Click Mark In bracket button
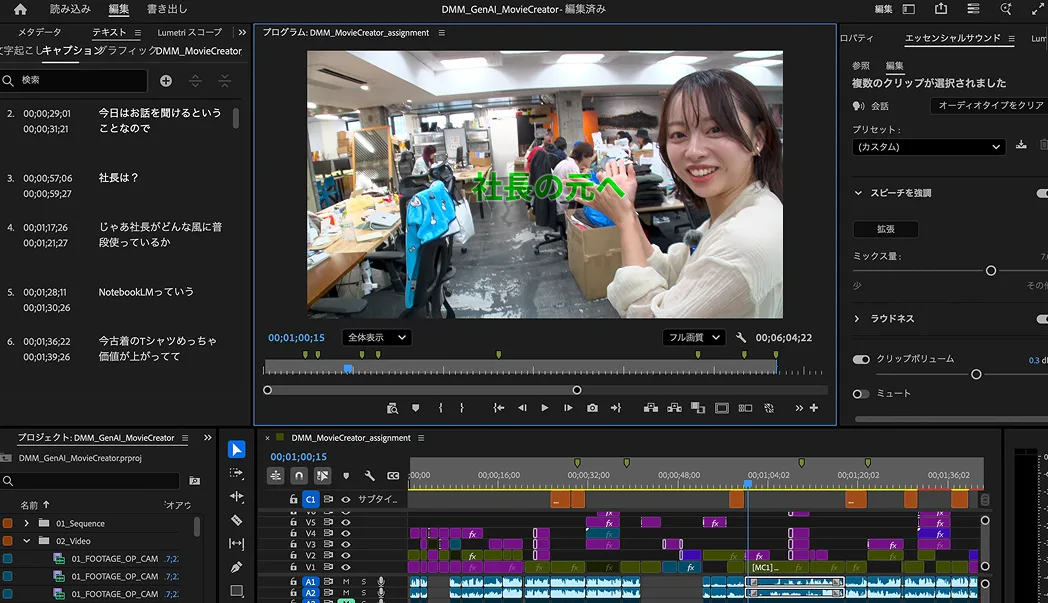1048x603 pixels. click(x=440, y=408)
